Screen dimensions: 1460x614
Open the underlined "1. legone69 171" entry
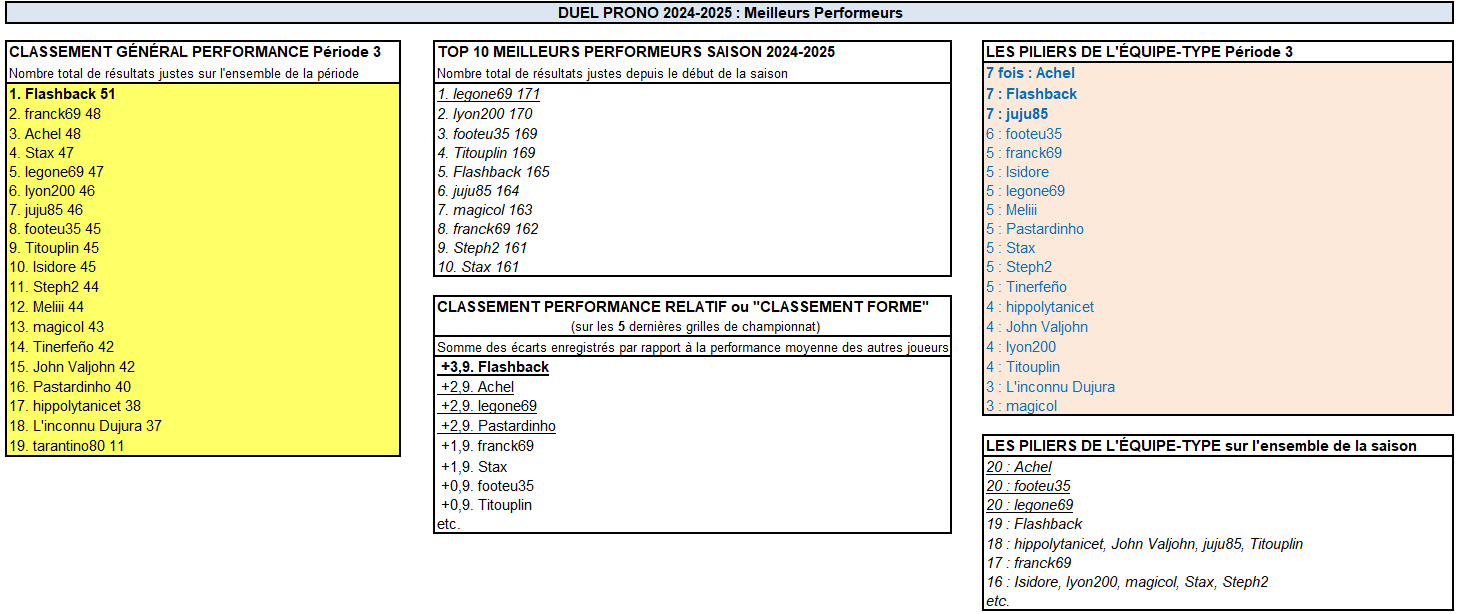tap(489, 94)
